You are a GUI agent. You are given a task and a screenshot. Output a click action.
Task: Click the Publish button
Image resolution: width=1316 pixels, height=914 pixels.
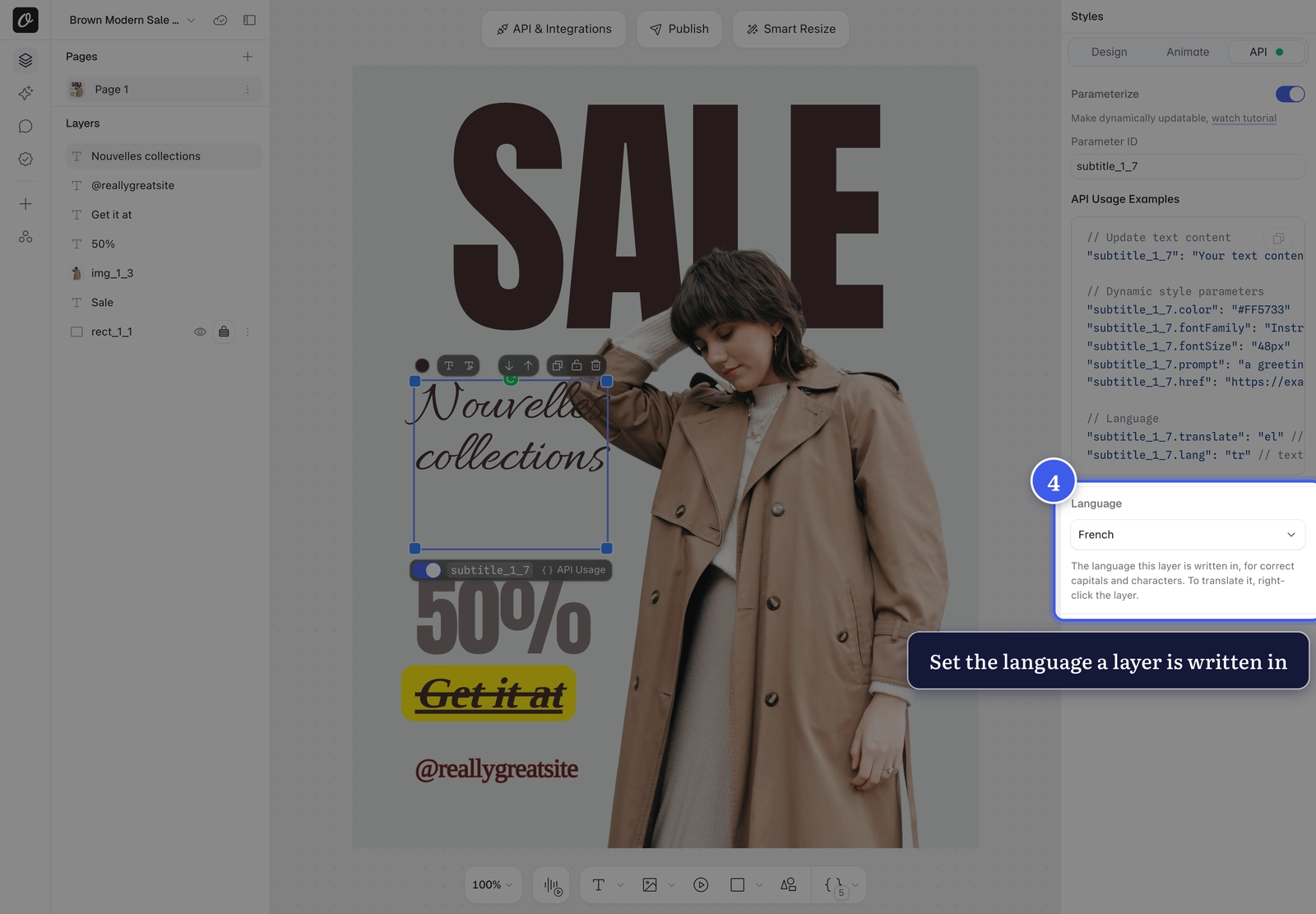679,29
